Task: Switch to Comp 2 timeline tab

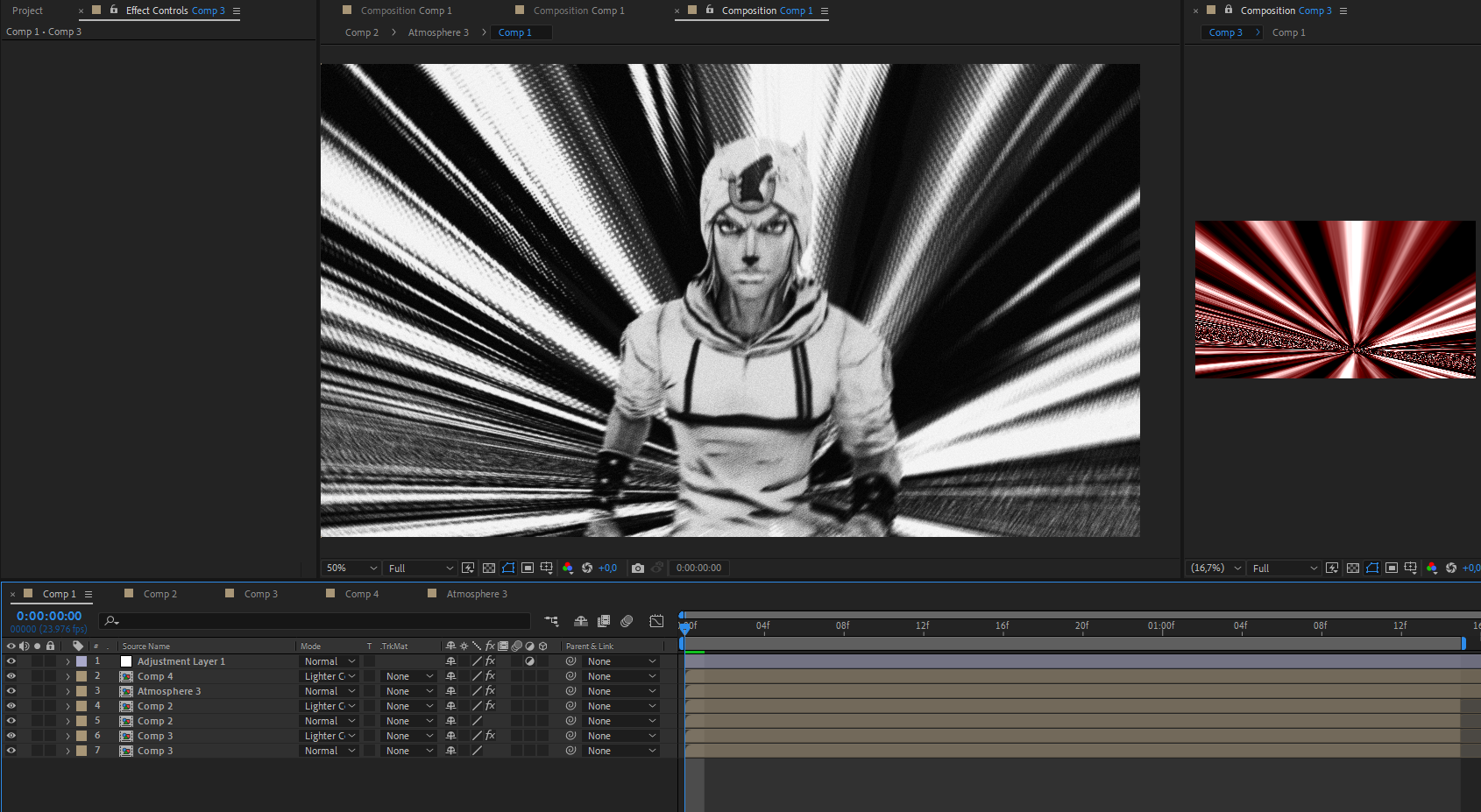Action: (x=159, y=594)
